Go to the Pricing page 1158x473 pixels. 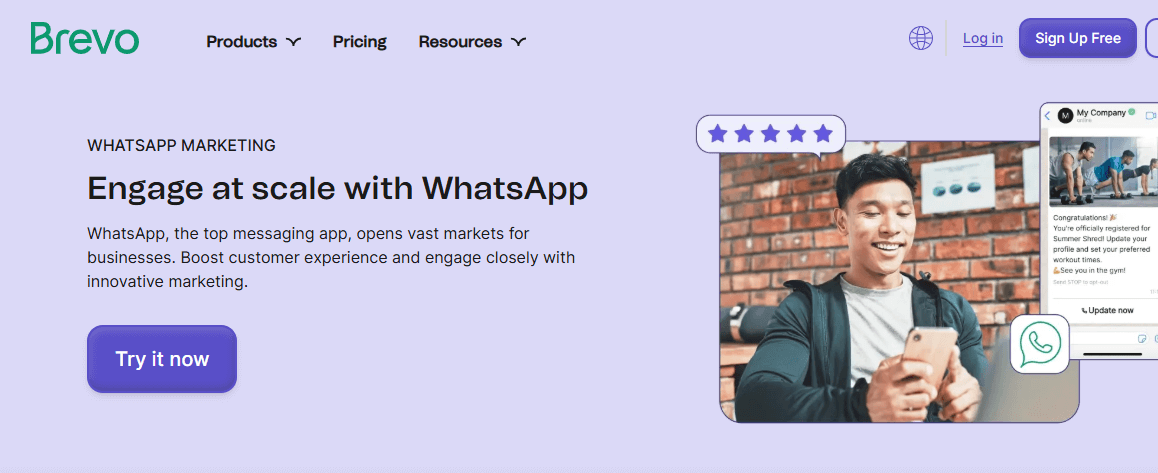click(x=360, y=42)
